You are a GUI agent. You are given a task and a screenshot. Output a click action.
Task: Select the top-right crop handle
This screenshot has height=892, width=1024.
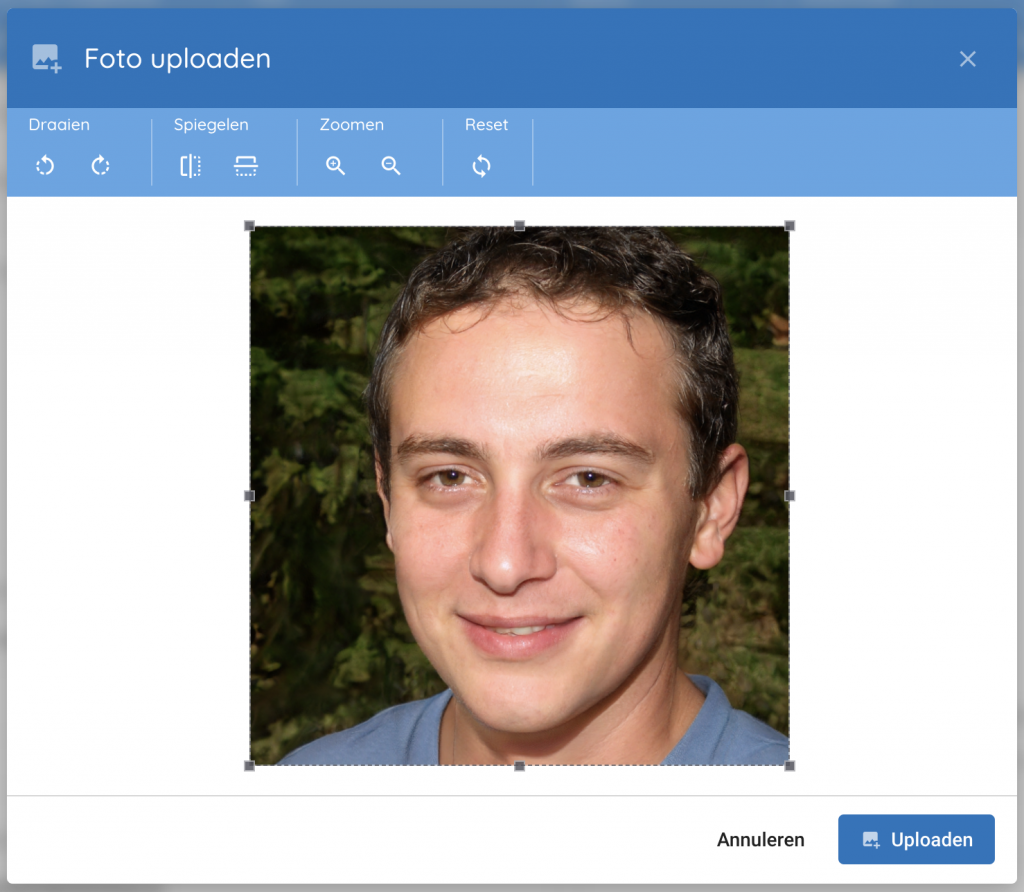click(789, 226)
